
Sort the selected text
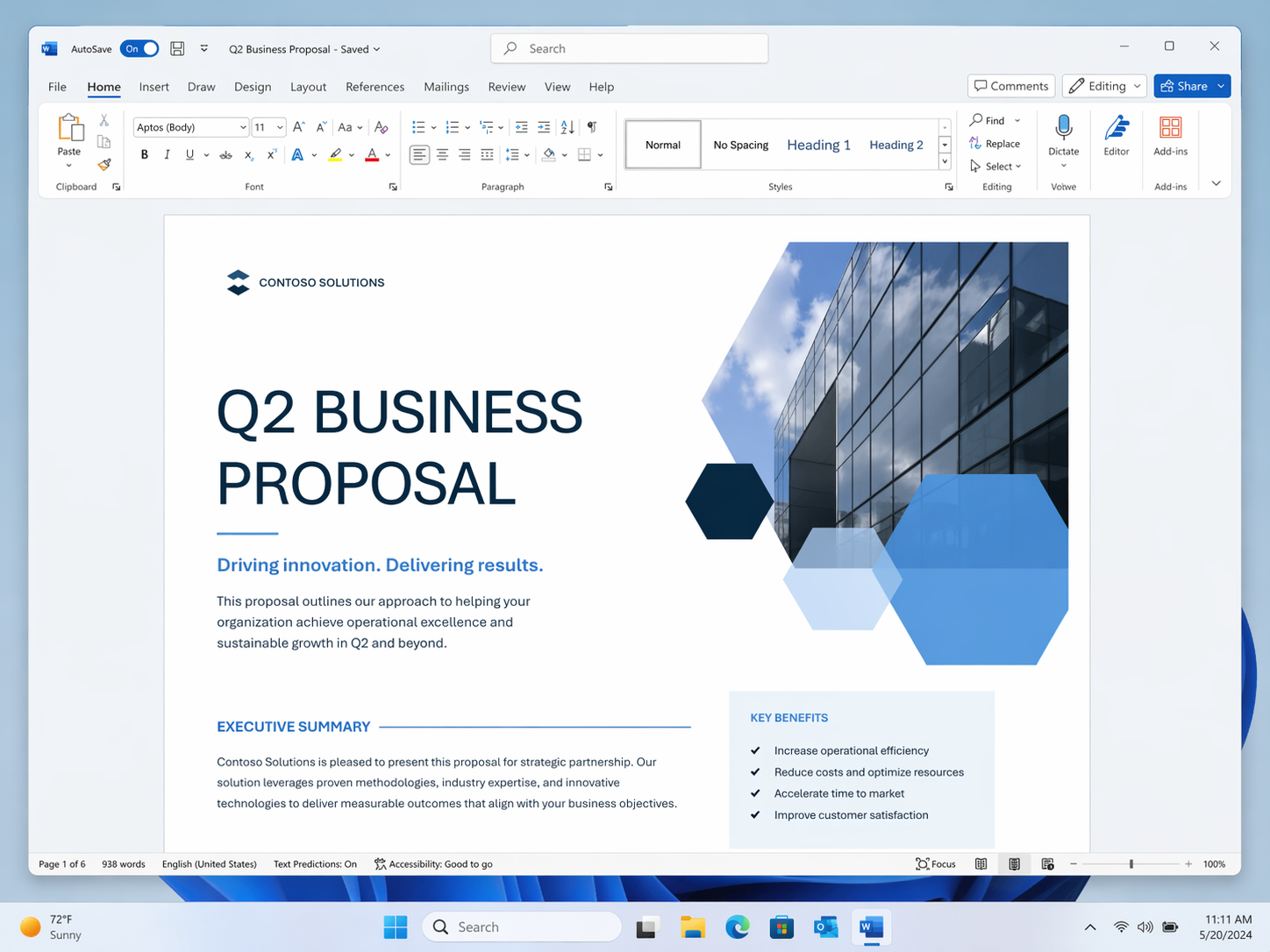[x=567, y=127]
